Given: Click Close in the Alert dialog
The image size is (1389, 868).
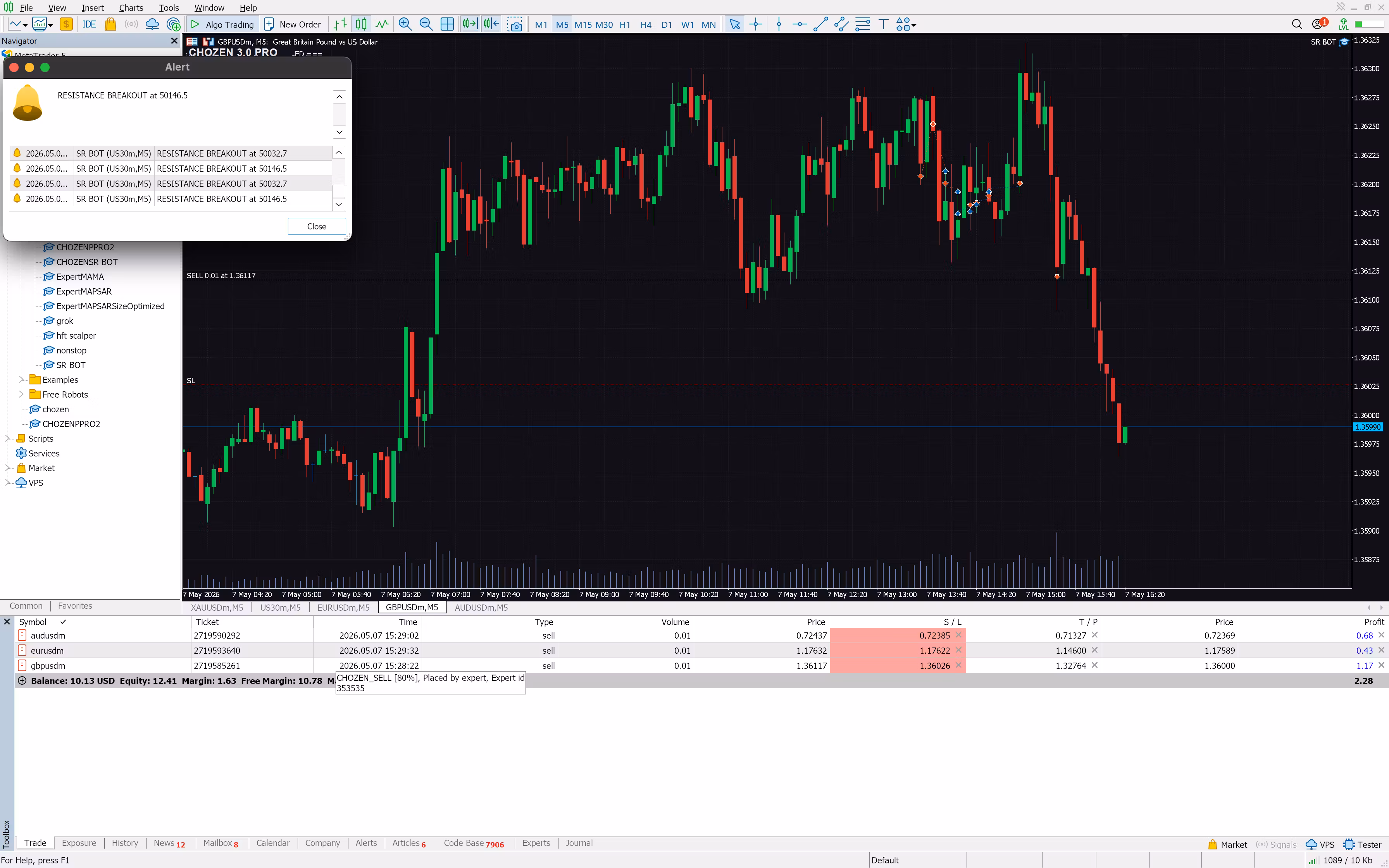Looking at the screenshot, I should click(x=317, y=226).
